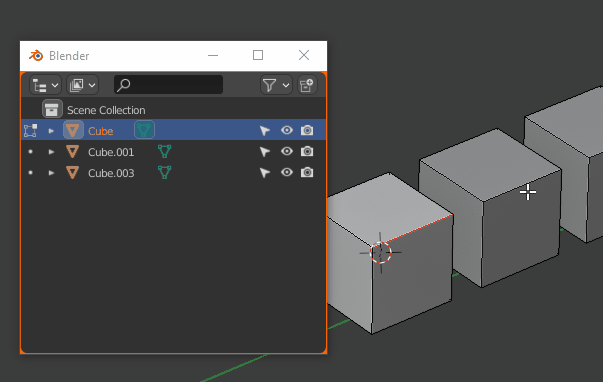Open the Outliner filter dropdown

coord(276,85)
